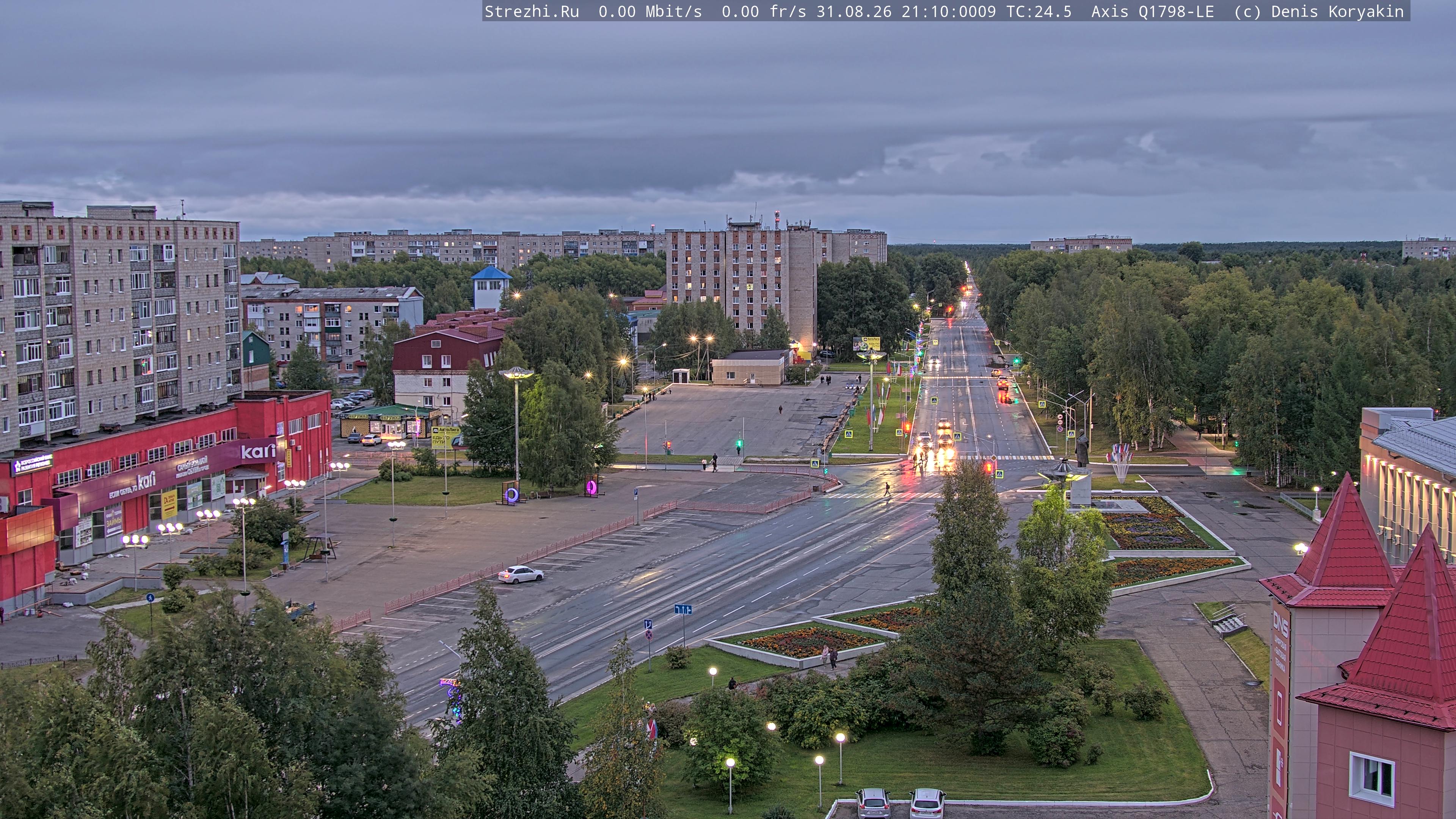The width and height of the screenshot is (1456, 819).
Task: Click the blue-roofed white tower building
Action: [491, 288]
